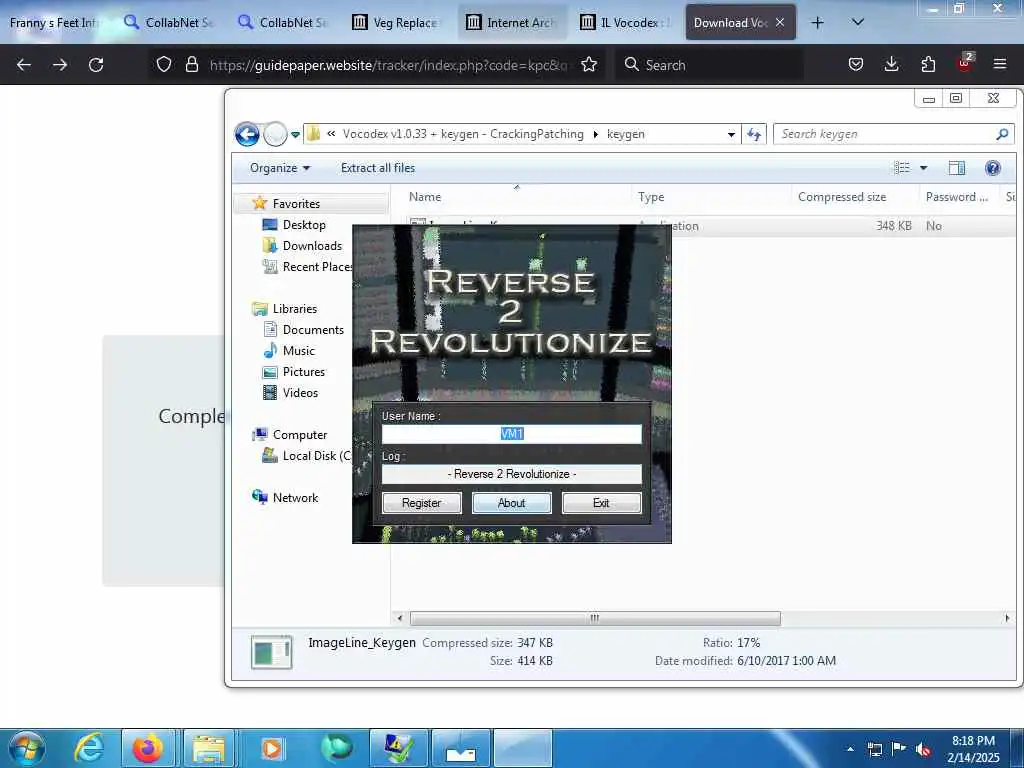The height and width of the screenshot is (768, 1024).
Task: Click the Firefox Search box
Action: click(x=709, y=65)
